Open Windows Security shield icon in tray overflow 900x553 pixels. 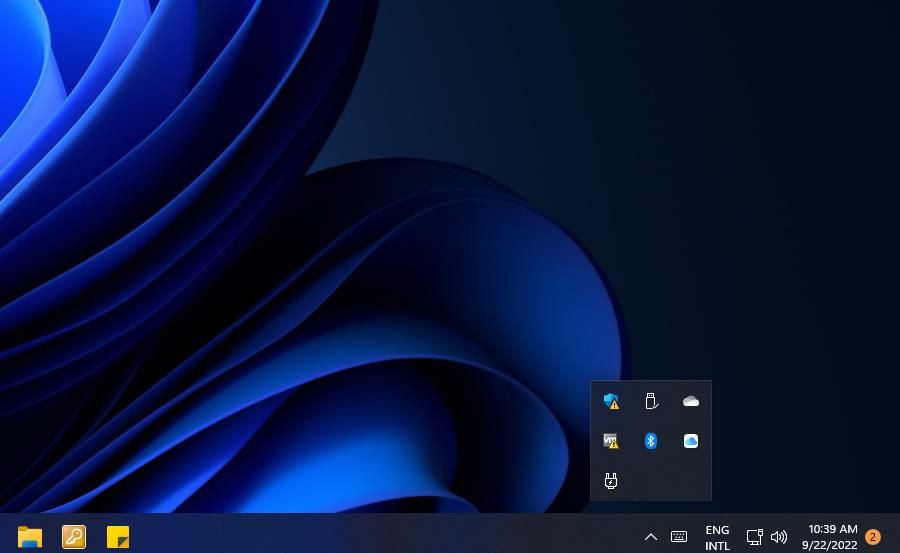pyautogui.click(x=611, y=401)
